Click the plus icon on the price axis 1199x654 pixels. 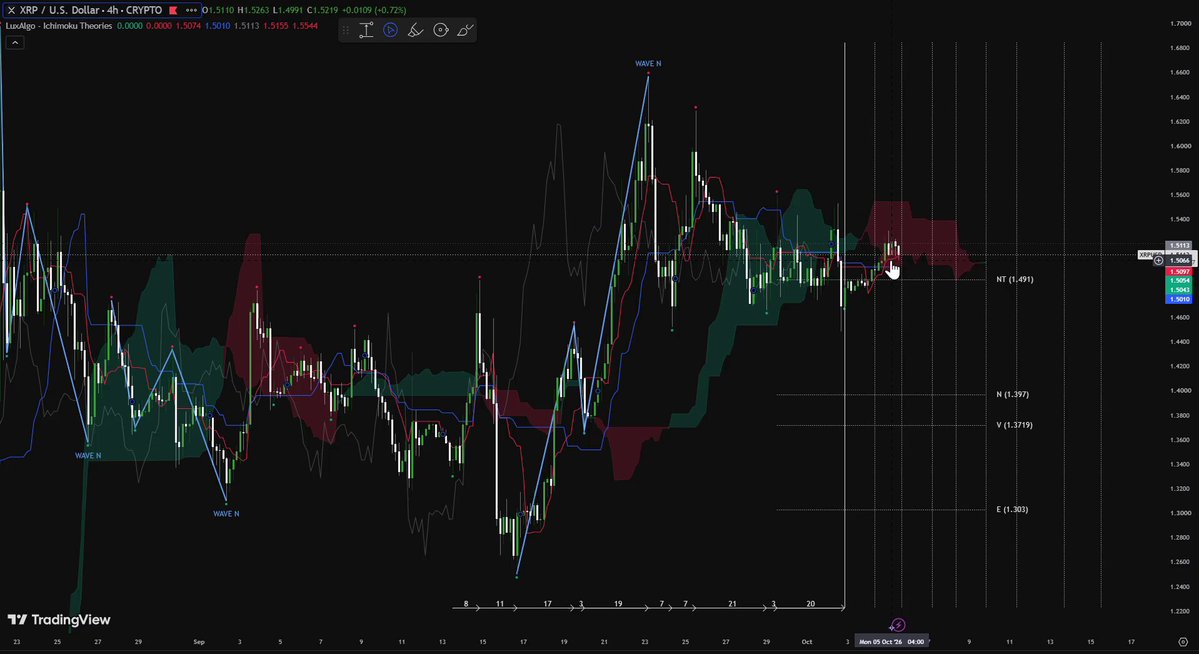click(x=1158, y=261)
